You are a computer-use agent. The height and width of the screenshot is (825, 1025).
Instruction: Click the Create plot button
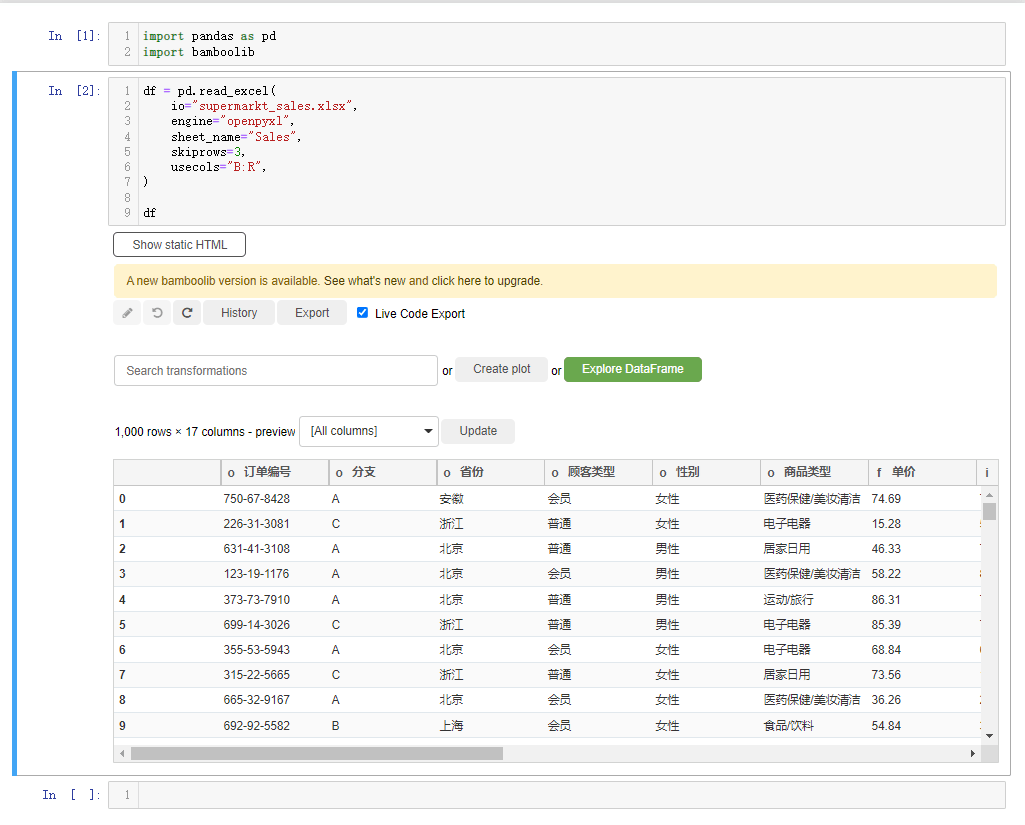tap(501, 369)
